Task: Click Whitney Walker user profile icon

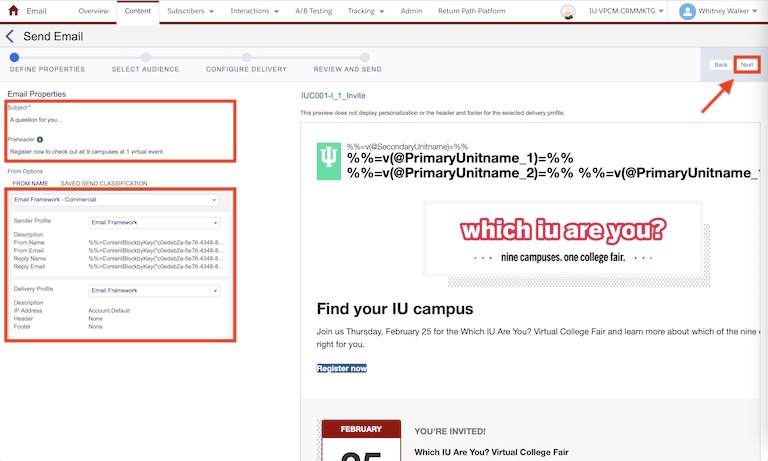Action: click(687, 11)
